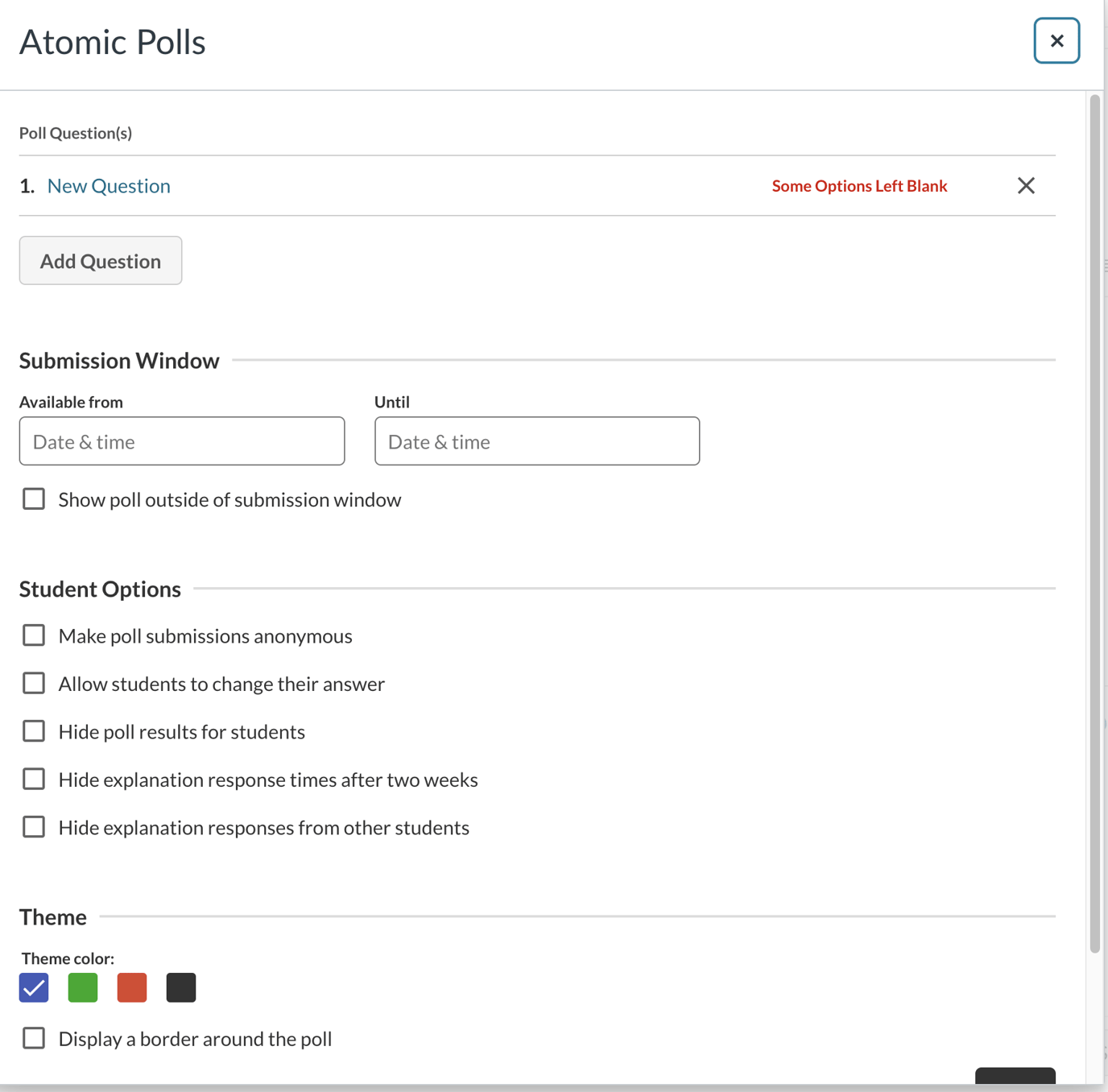The width and height of the screenshot is (1108, 1092).
Task: Pick the black theme color swatch
Action: click(x=181, y=987)
